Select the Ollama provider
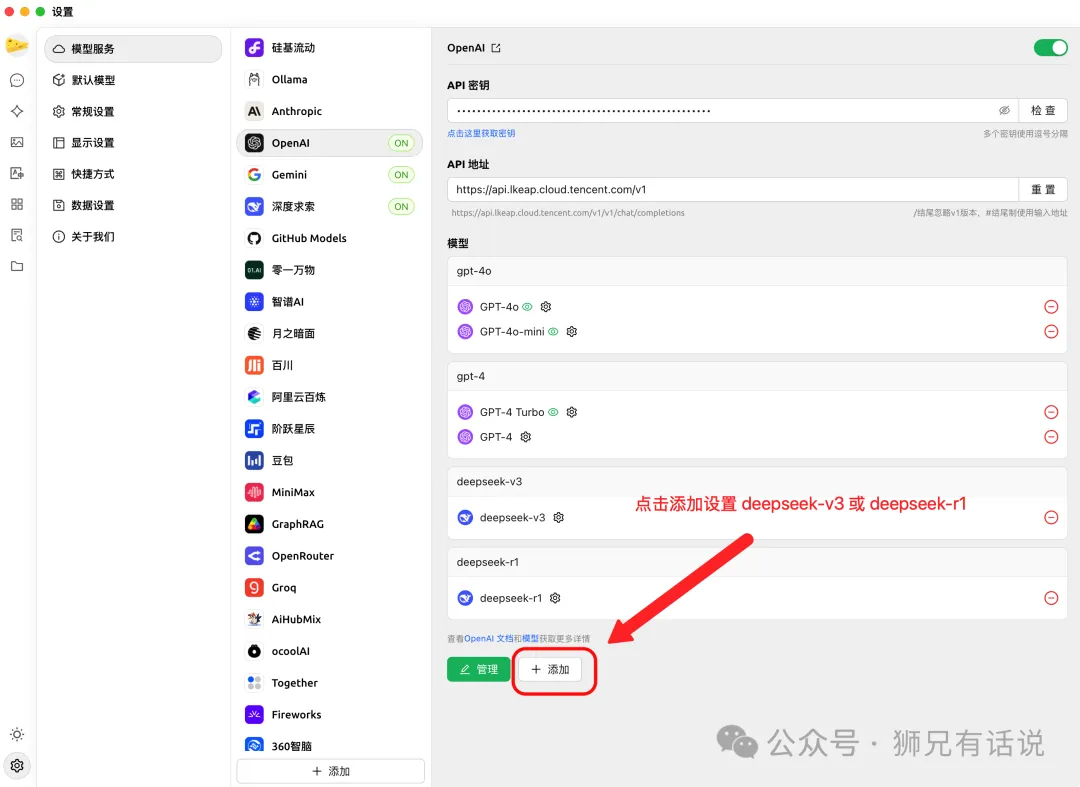This screenshot has width=1080, height=787. point(329,80)
